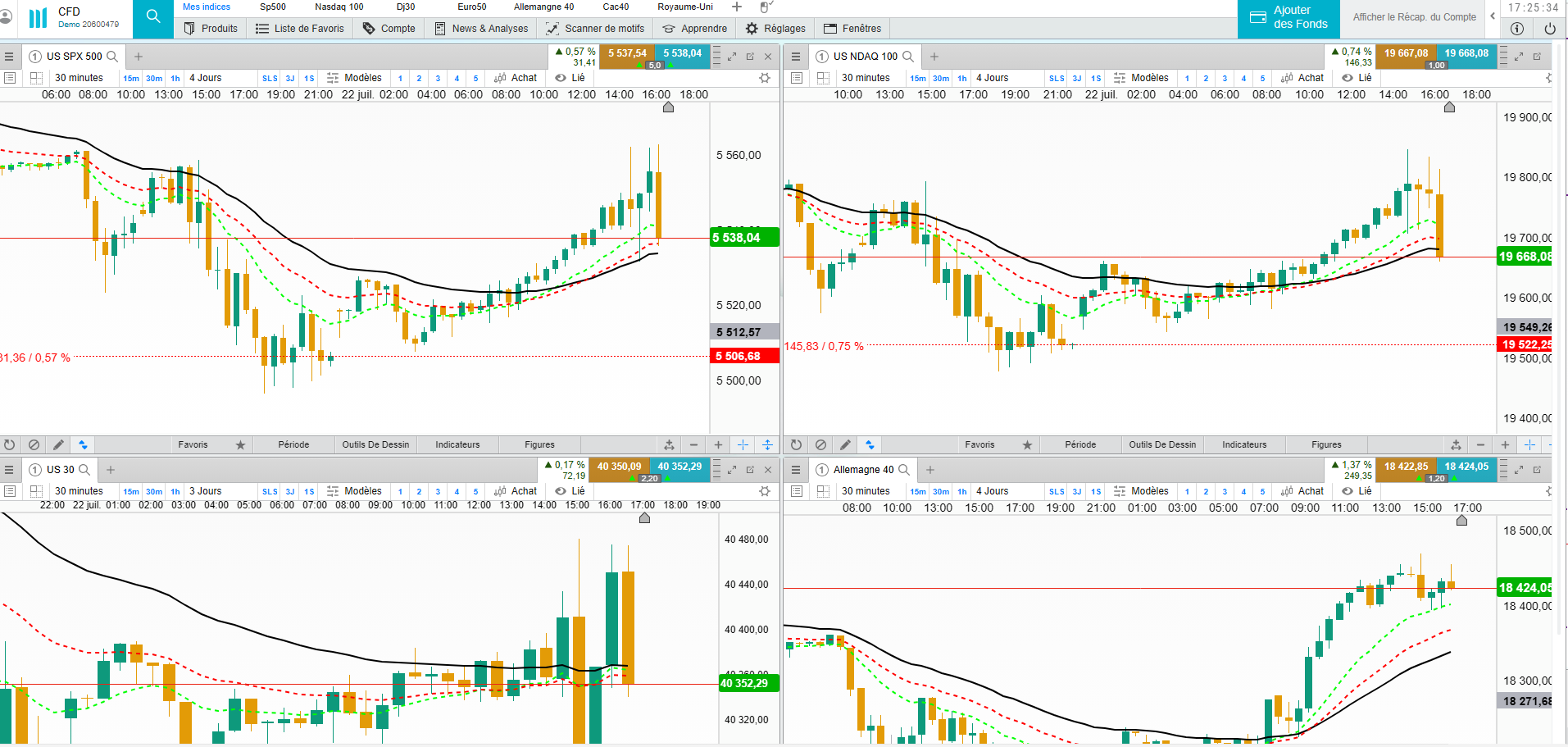
Task: Open the Produits menu
Action: (211, 29)
